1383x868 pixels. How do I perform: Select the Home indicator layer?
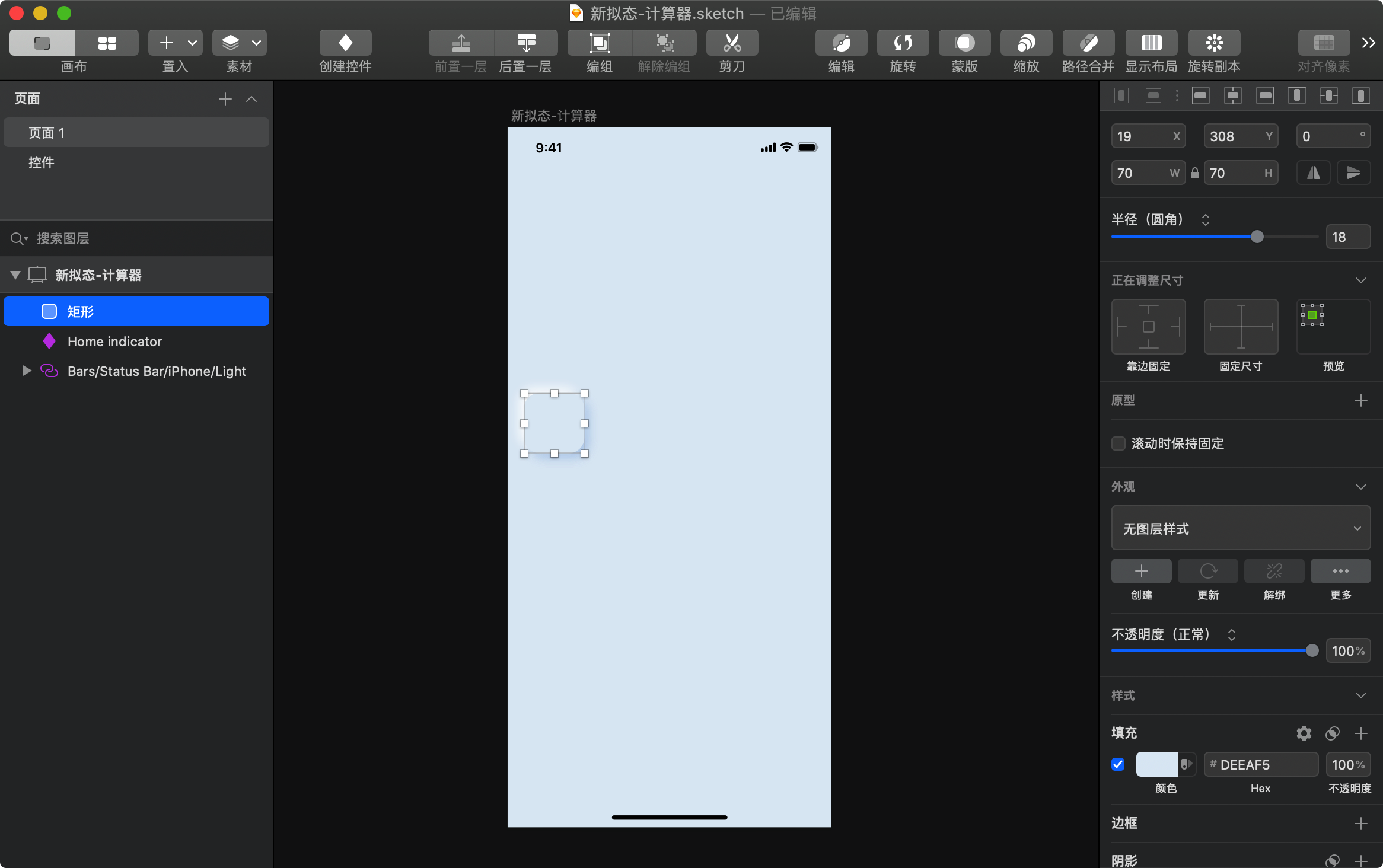[x=136, y=341]
